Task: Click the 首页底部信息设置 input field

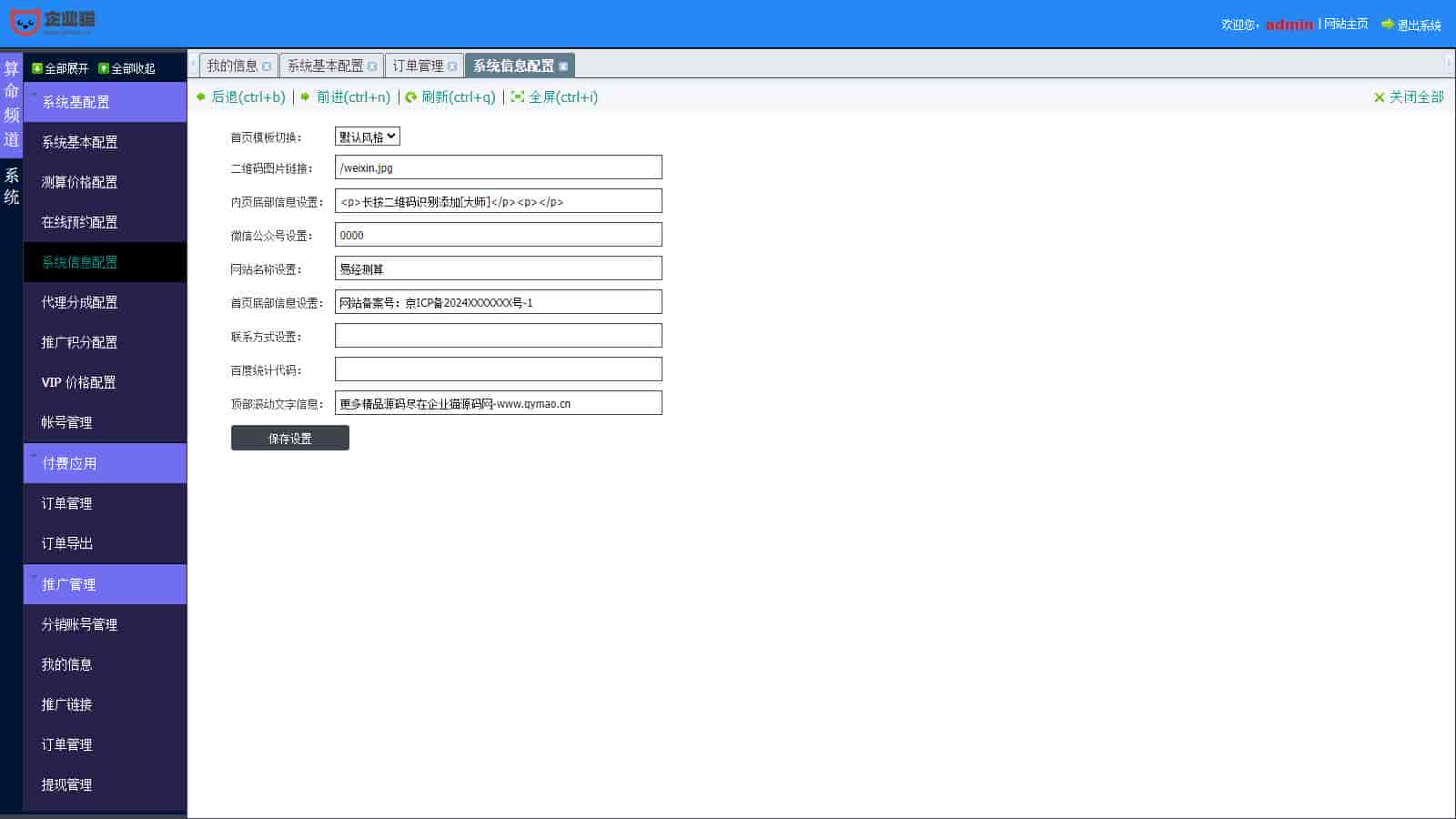Action: 499,302
